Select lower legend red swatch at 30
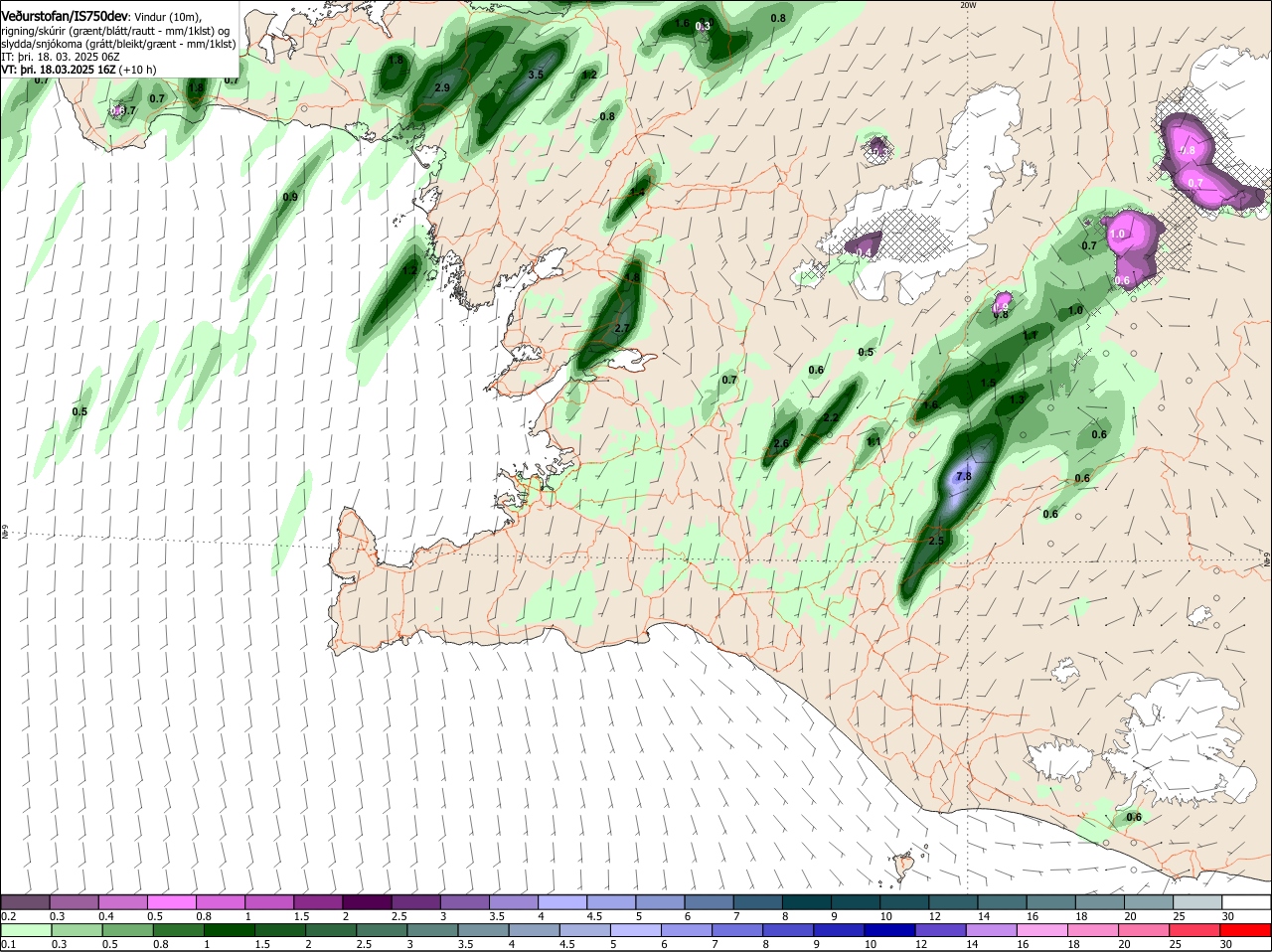Image resolution: width=1272 pixels, height=952 pixels. point(1246,930)
